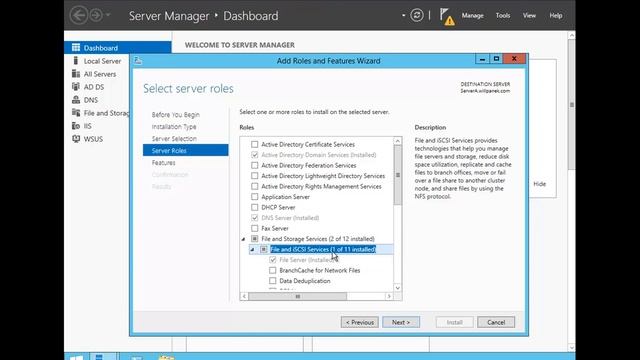
Task: Click the Cancel button
Action: click(496, 322)
